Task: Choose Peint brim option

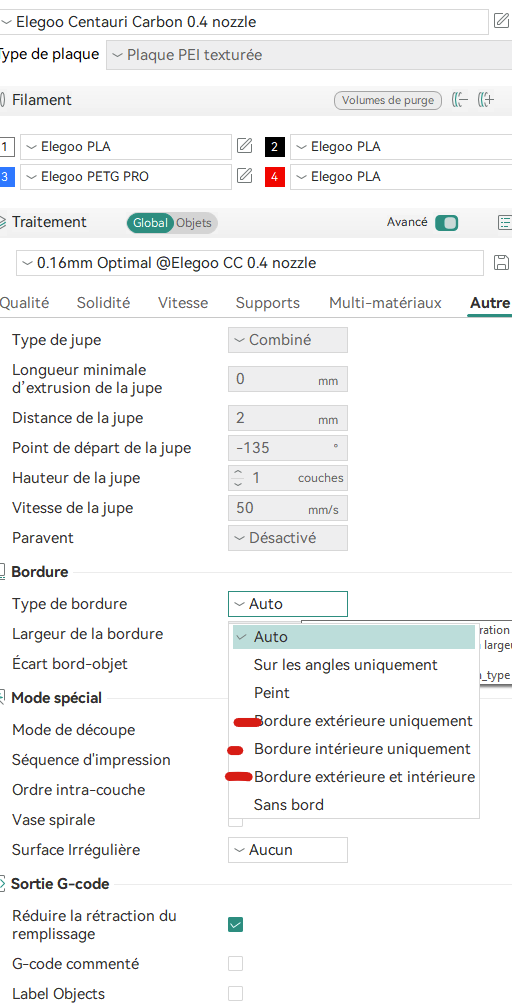Action: click(x=353, y=693)
